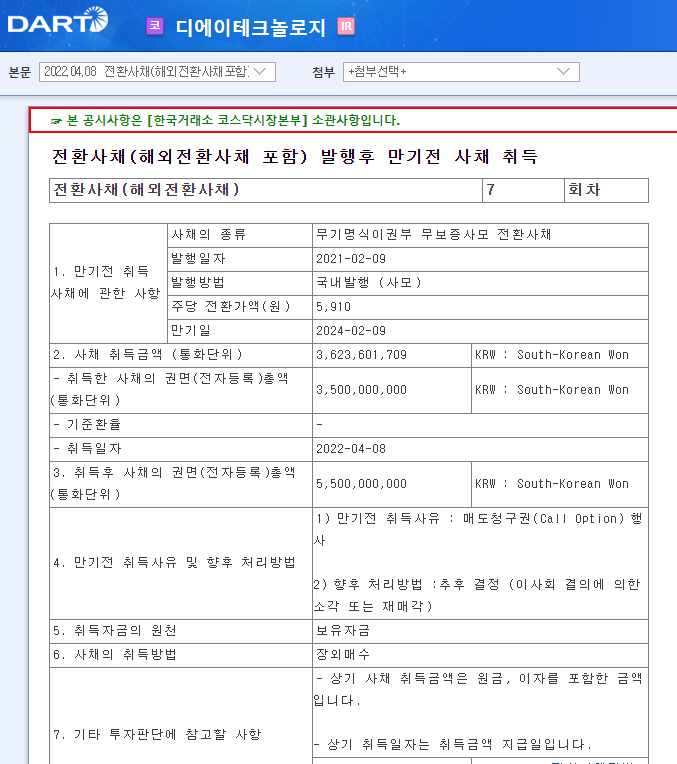Click the maturity date '2024-02-09'
Image resolution: width=677 pixels, height=764 pixels.
click(x=351, y=331)
